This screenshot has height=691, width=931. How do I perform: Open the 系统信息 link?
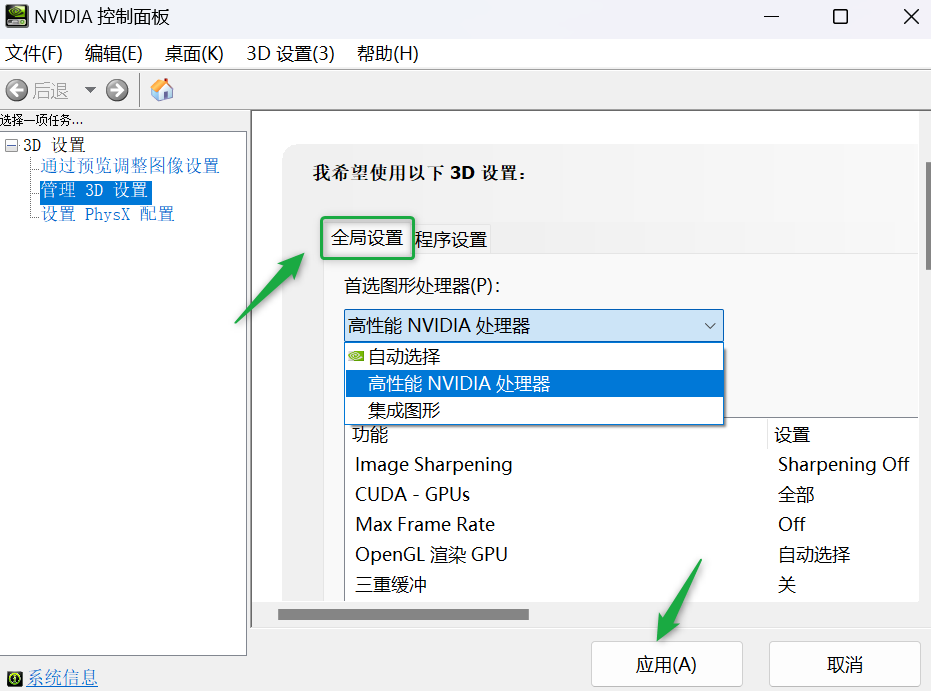(x=62, y=678)
